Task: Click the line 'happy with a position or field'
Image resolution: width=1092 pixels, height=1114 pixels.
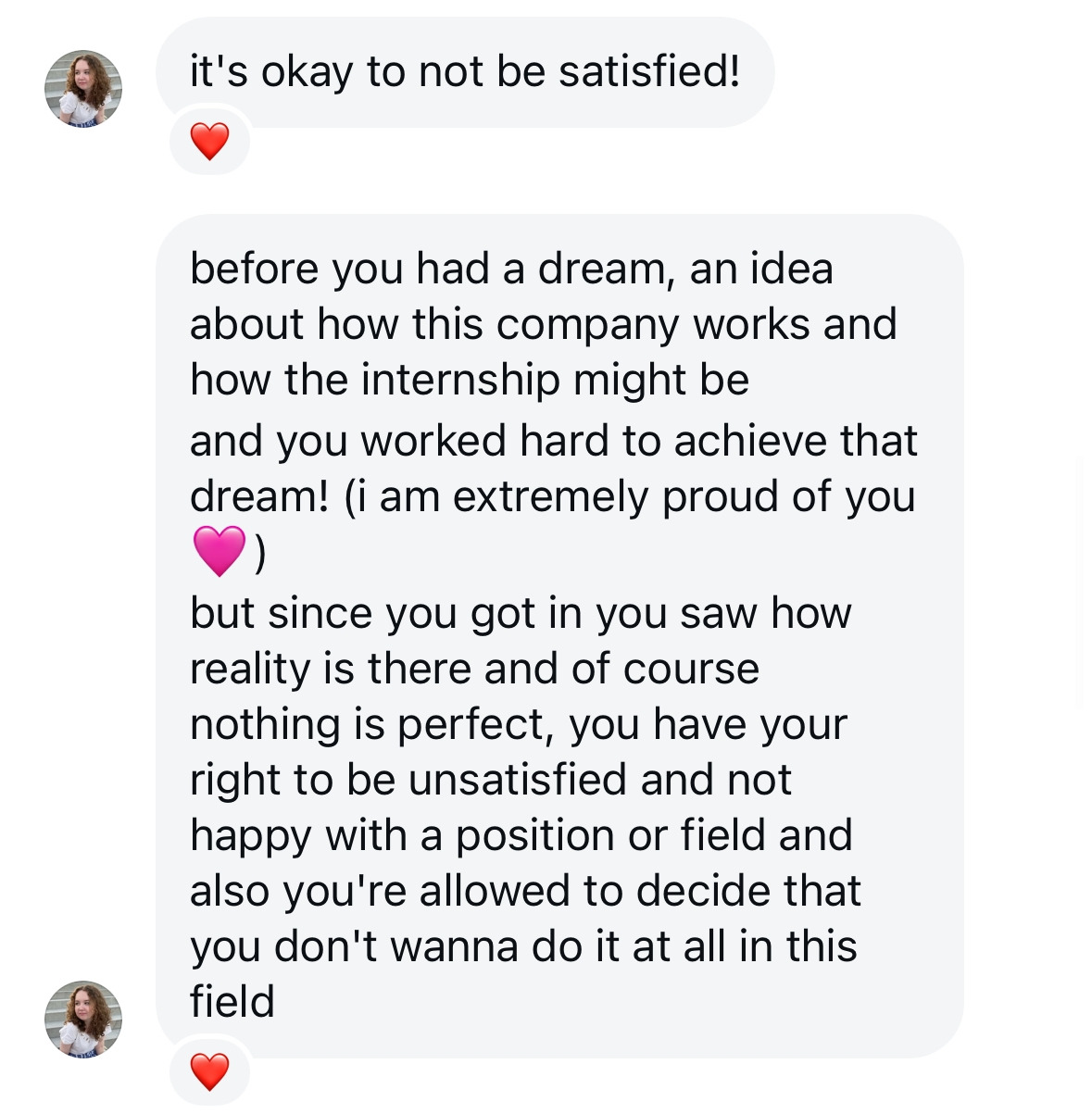Action: pos(521,835)
